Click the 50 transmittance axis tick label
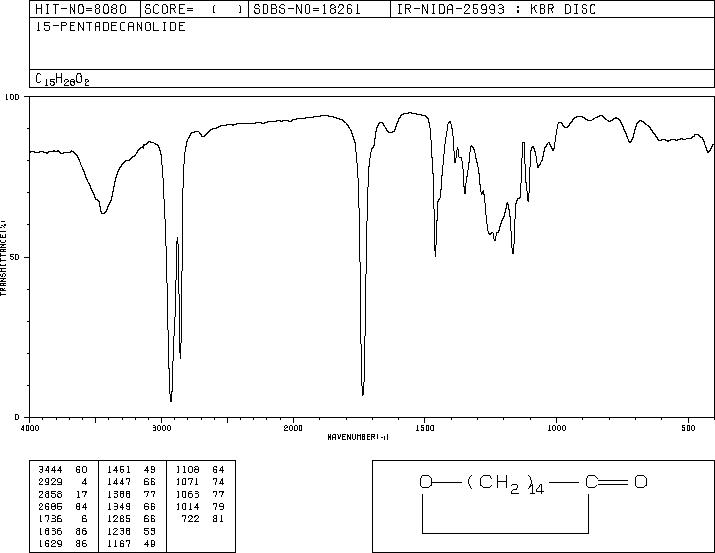The width and height of the screenshot is (715, 553). 15,257
